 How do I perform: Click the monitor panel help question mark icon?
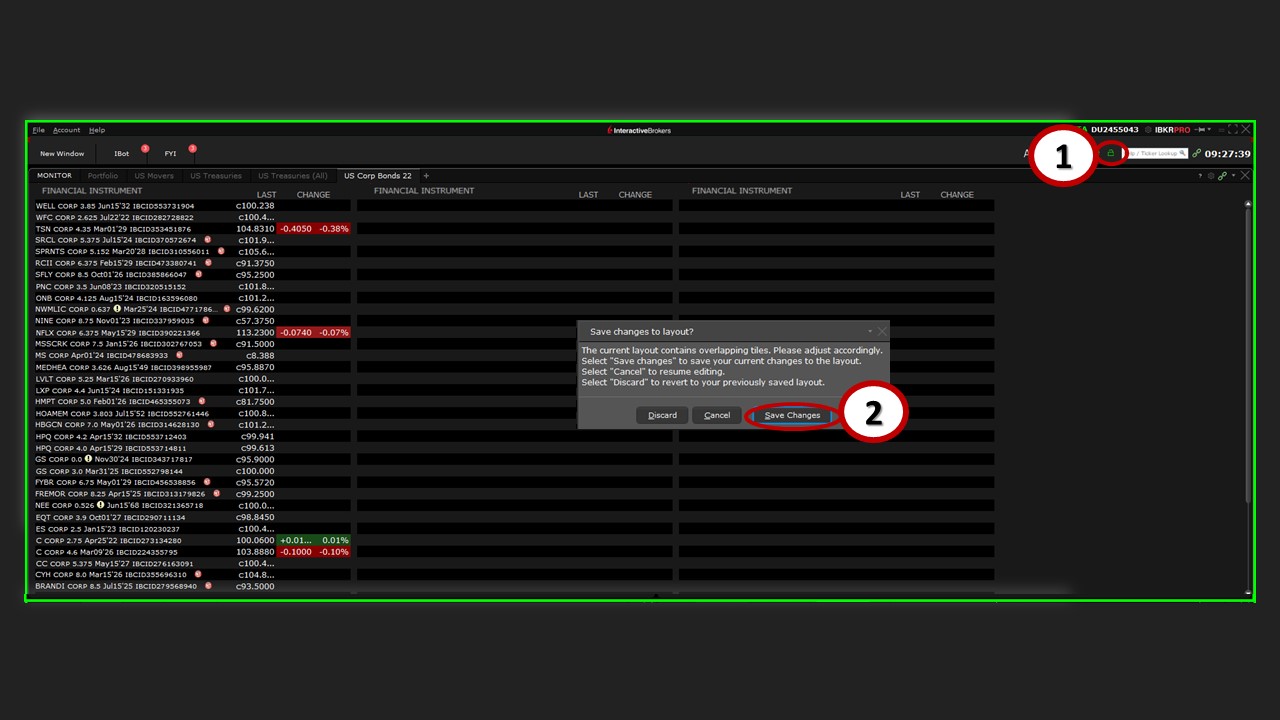pos(1199,176)
